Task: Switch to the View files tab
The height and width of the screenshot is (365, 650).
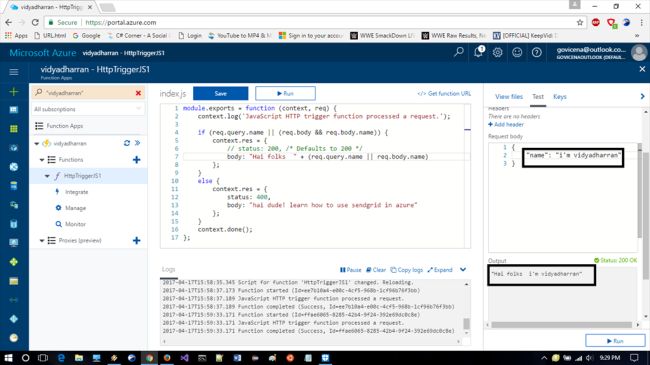Action: coord(509,97)
